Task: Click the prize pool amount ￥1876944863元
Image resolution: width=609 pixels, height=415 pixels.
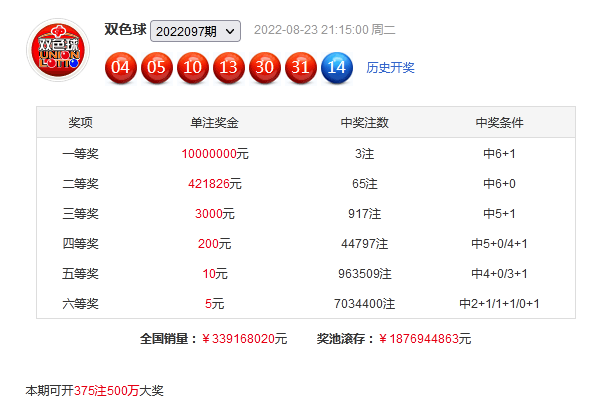Action: (425, 339)
